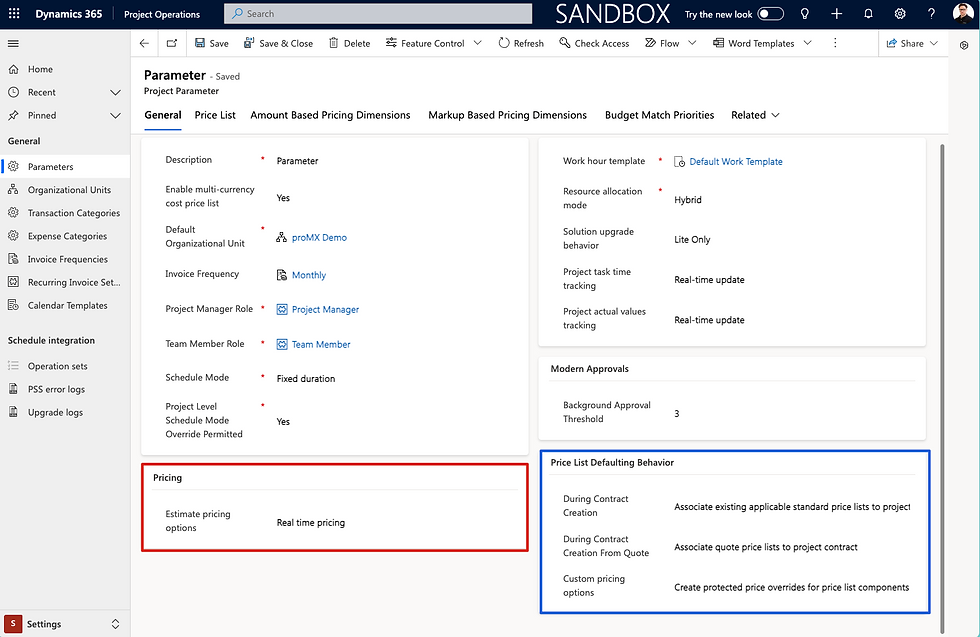The height and width of the screenshot is (637, 980).
Task: Click the help question mark icon
Action: 931,14
